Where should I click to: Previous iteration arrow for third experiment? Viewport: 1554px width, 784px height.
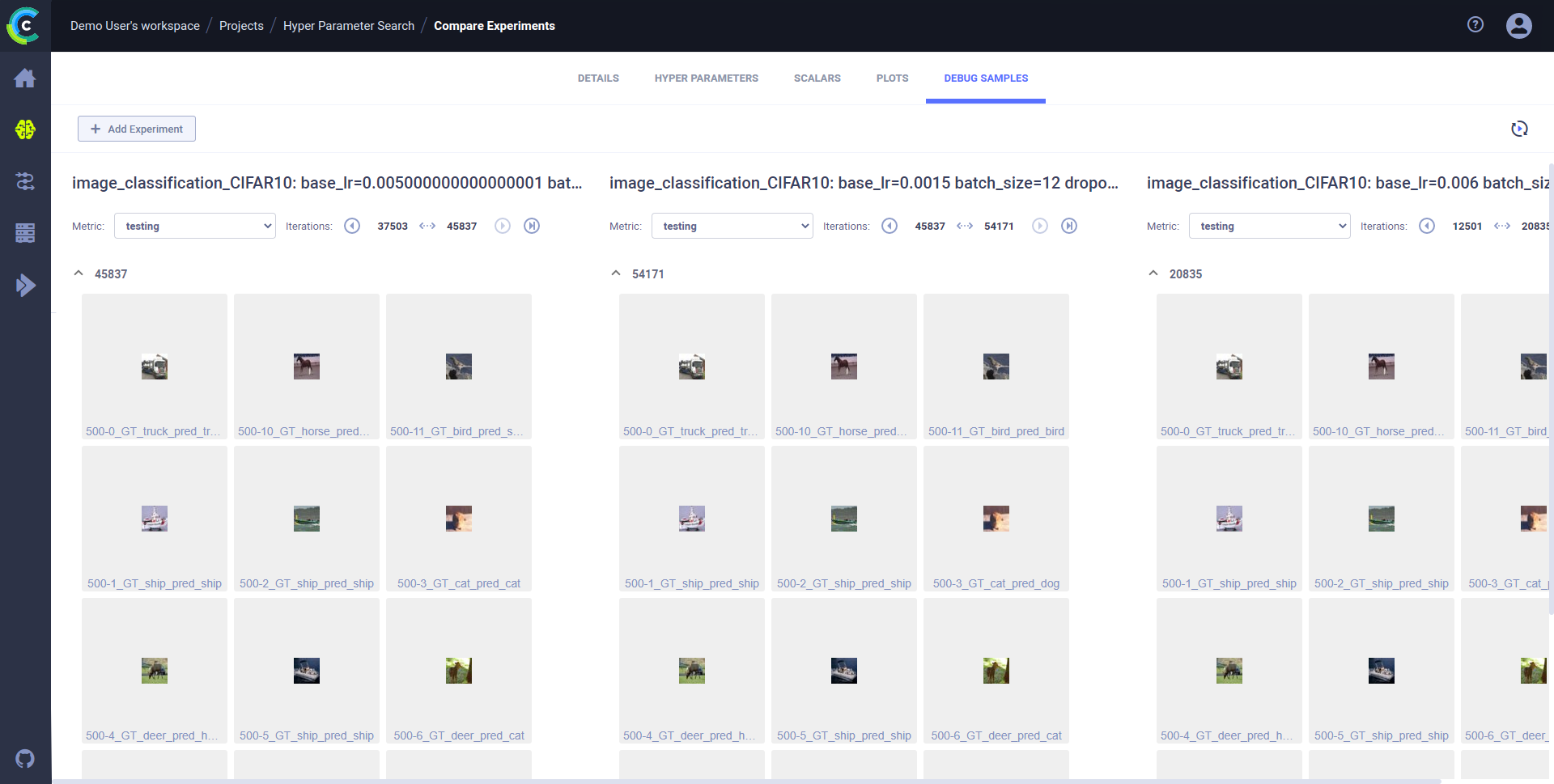1427,226
